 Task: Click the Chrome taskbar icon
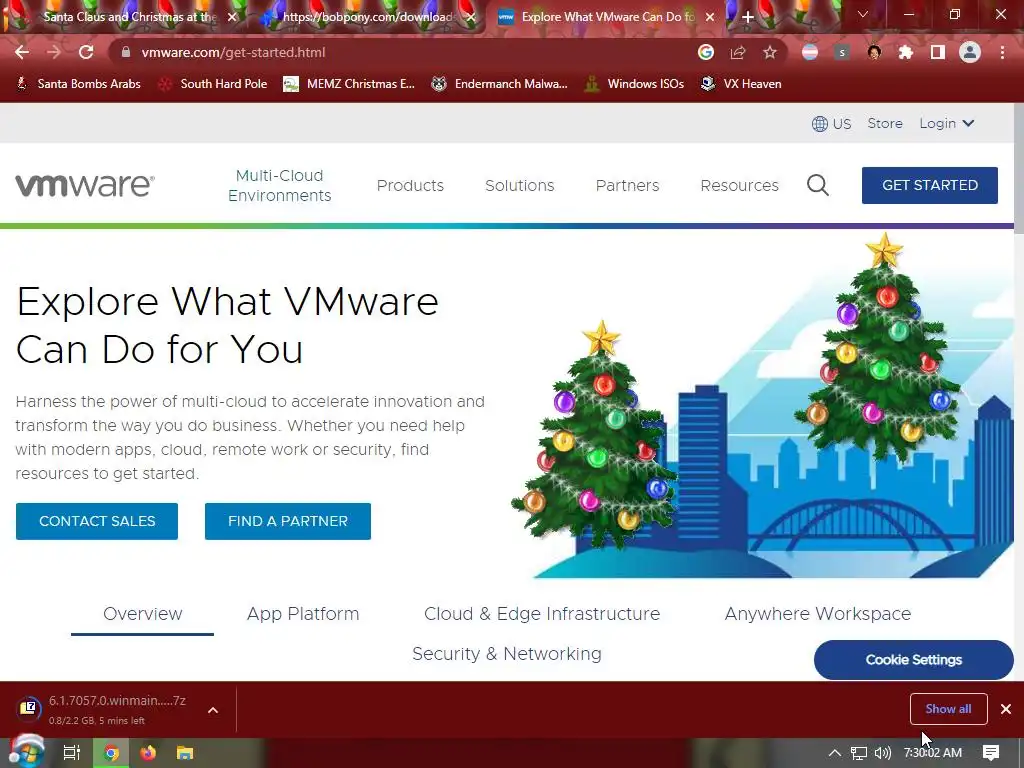111,753
